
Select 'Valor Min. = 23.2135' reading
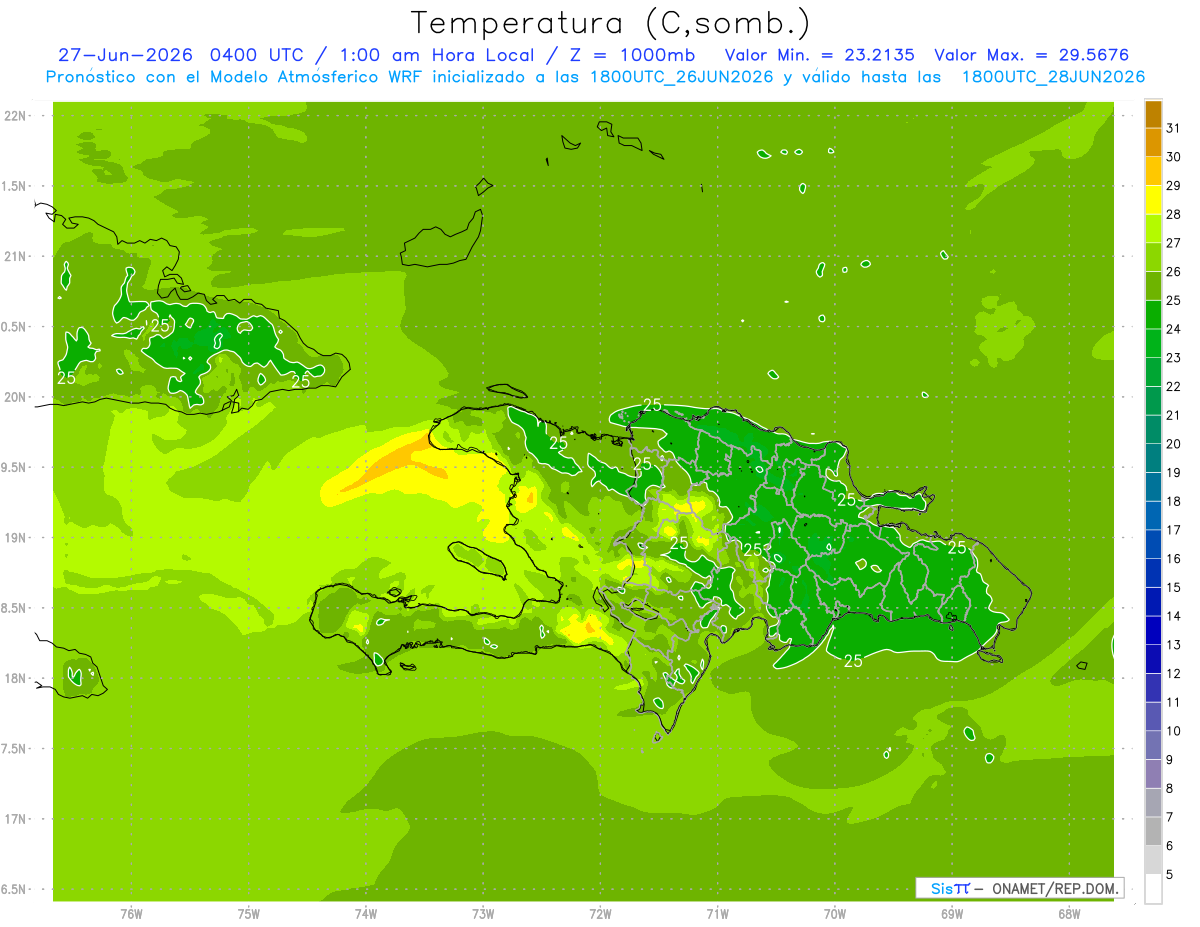click(x=820, y=55)
